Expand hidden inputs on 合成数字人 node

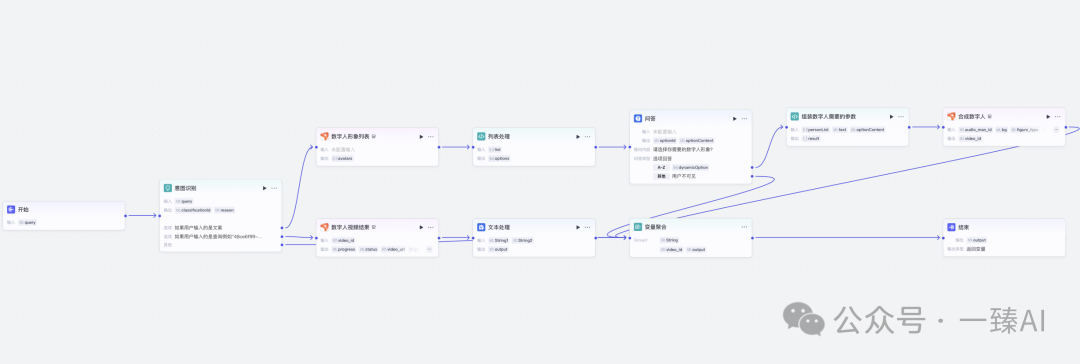(1057, 129)
